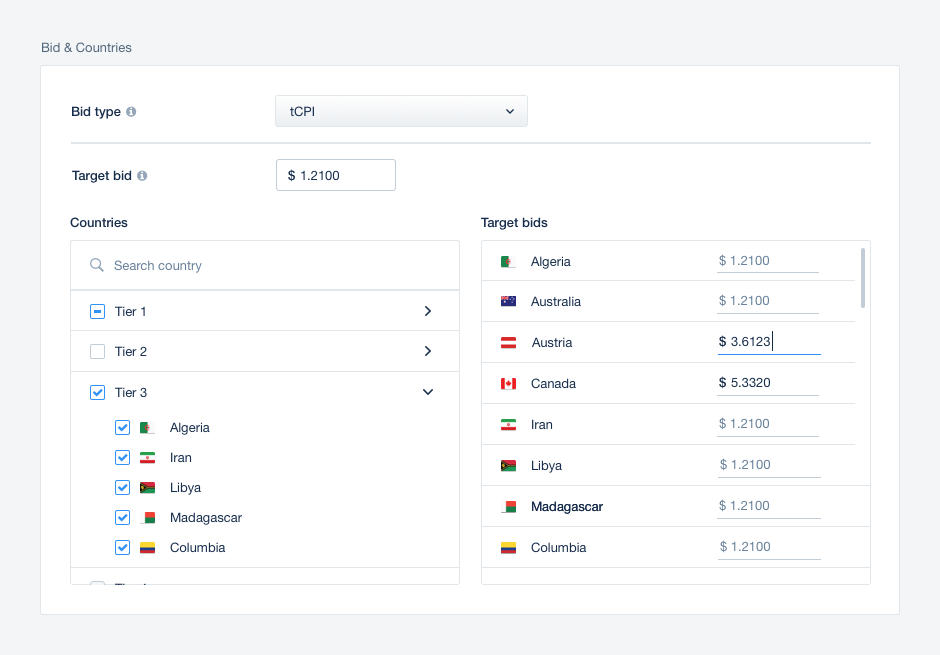This screenshot has width=940, height=655.
Task: Focus the Search country field
Action: (265, 265)
